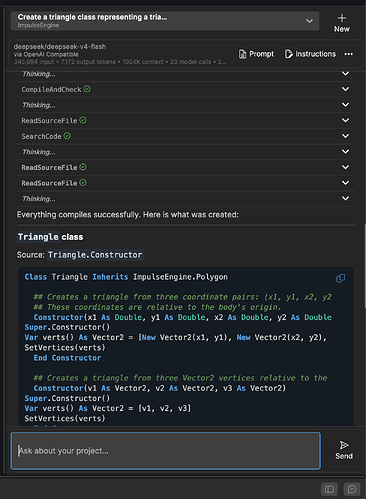This screenshot has width=366, height=499.
Task: Open the Instructions editor
Action: 310,54
